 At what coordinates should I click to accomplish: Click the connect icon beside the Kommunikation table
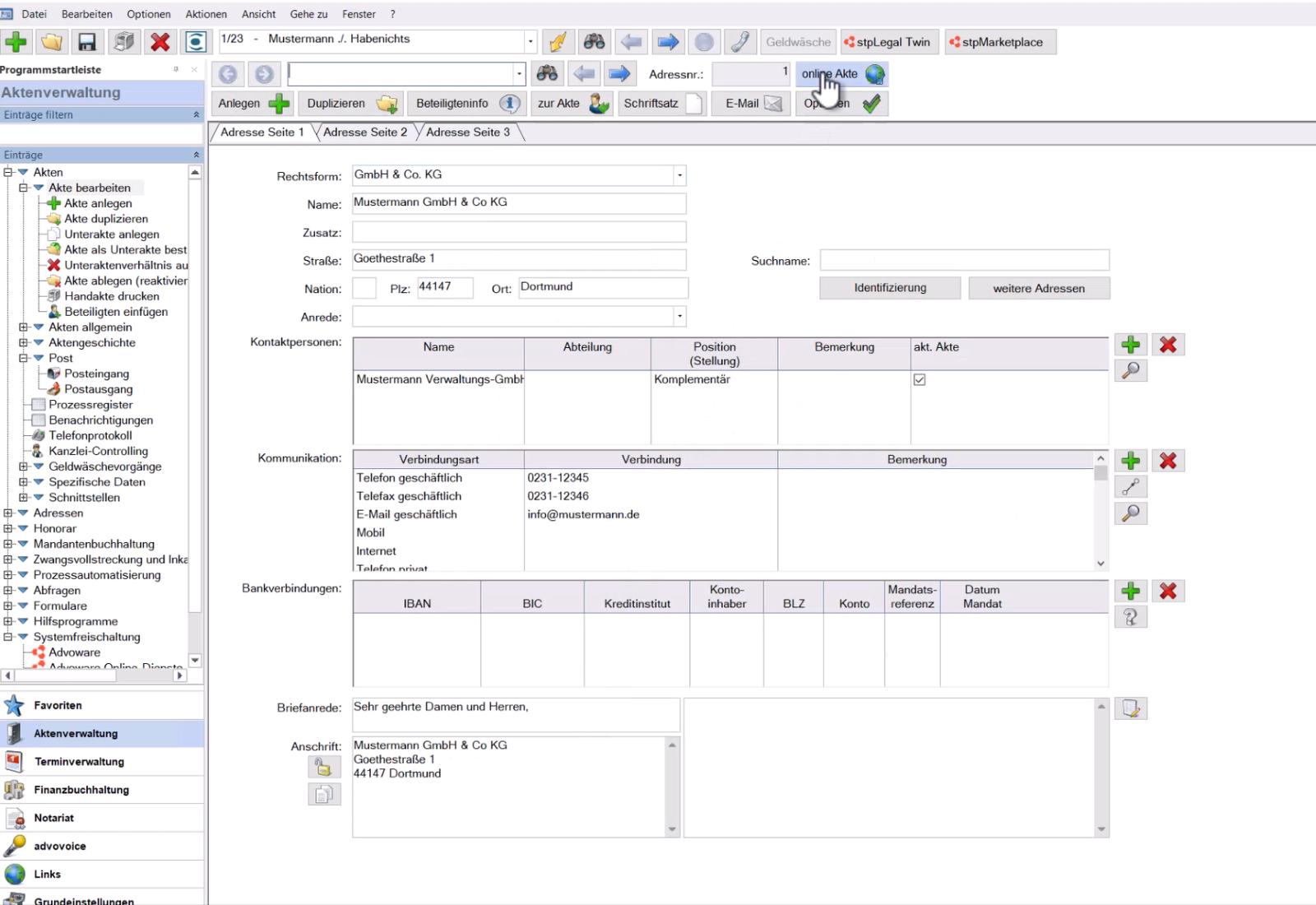tap(1131, 487)
